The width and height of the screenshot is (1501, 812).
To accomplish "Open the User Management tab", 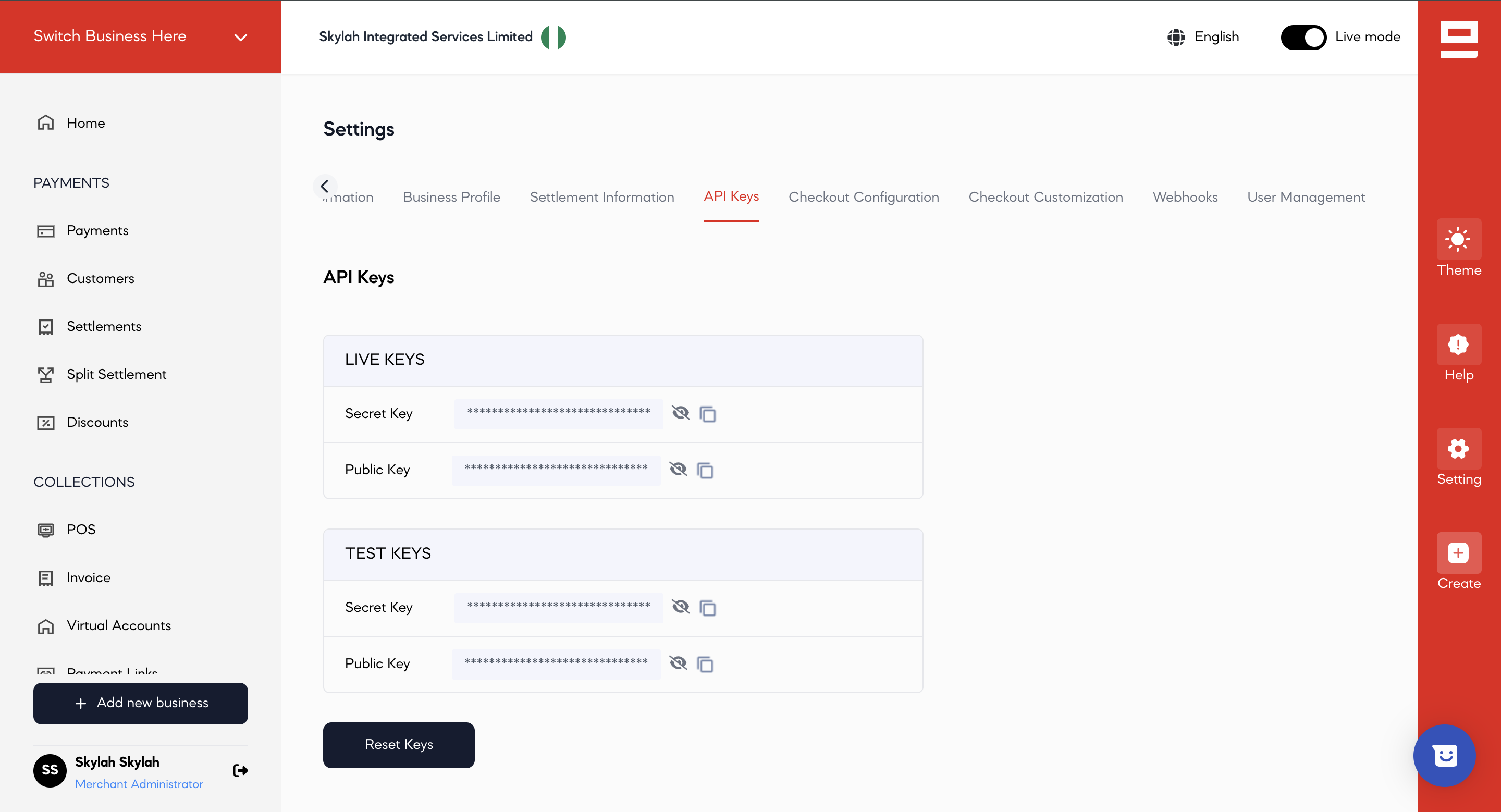I will (1306, 197).
